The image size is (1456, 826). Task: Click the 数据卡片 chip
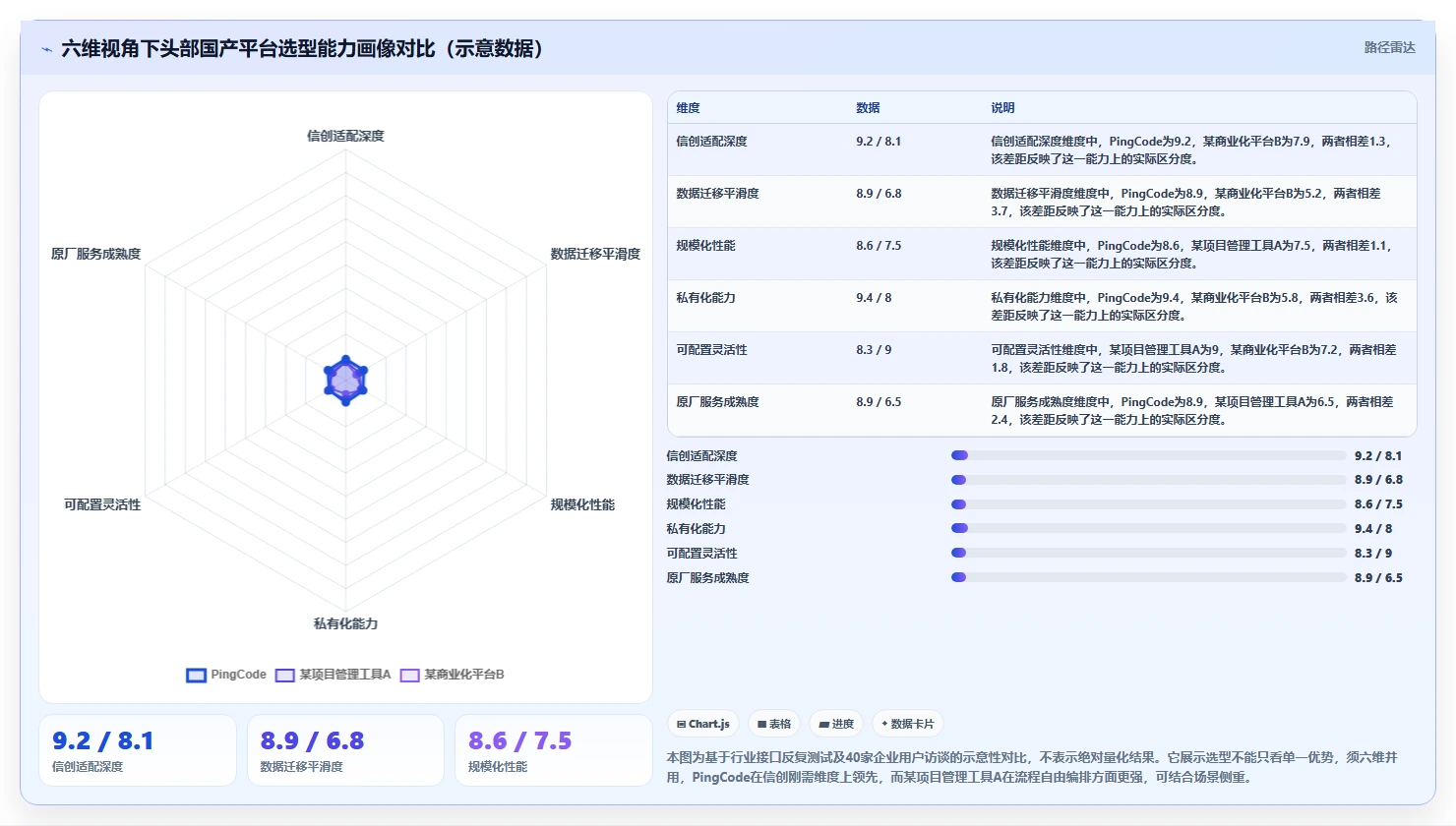(x=908, y=724)
